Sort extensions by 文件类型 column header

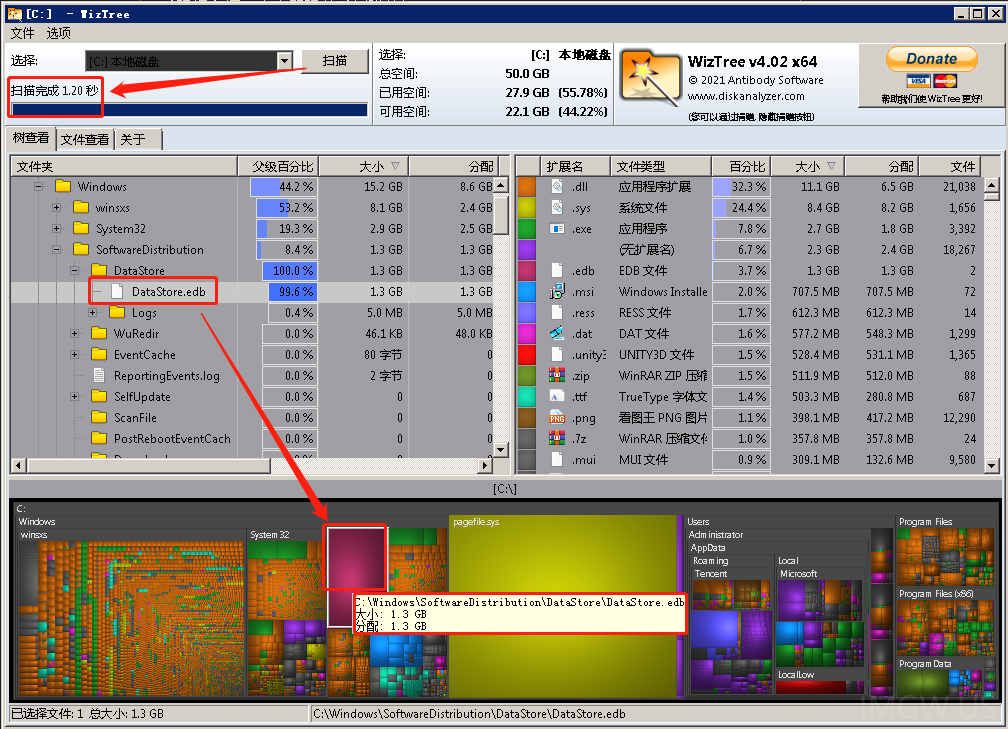(661, 166)
